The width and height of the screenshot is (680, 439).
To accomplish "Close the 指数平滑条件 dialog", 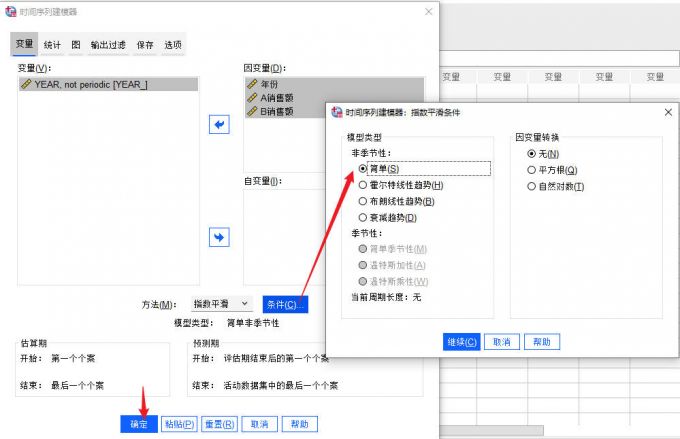I will coord(668,112).
